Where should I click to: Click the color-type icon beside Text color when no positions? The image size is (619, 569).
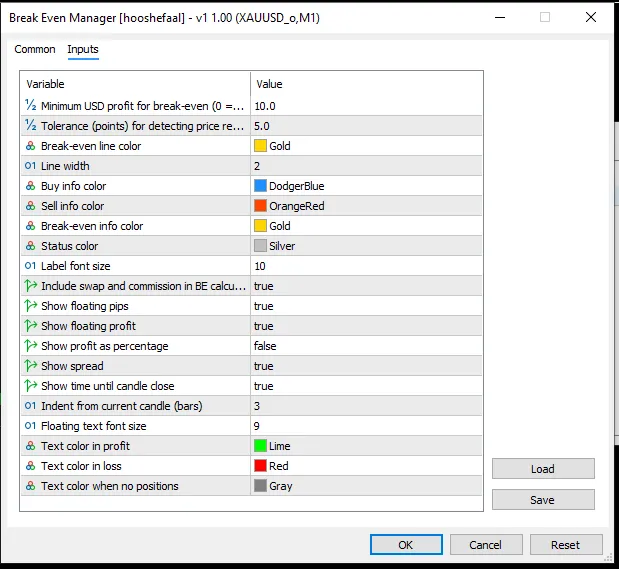[30, 486]
